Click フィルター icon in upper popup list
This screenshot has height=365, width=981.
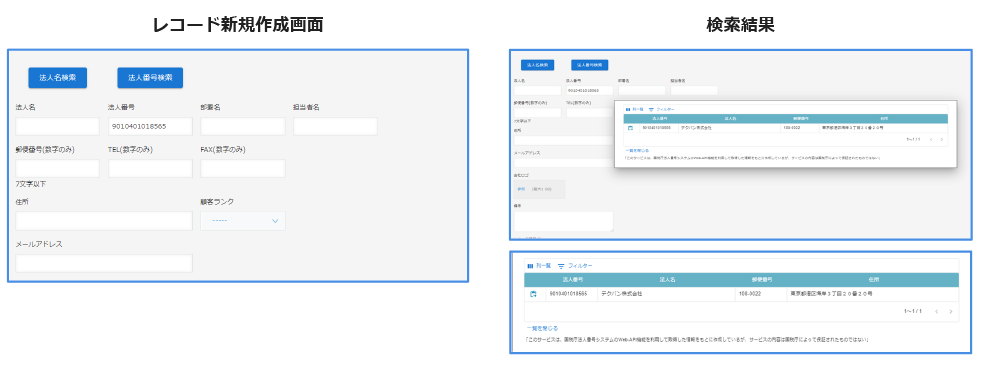click(x=651, y=110)
